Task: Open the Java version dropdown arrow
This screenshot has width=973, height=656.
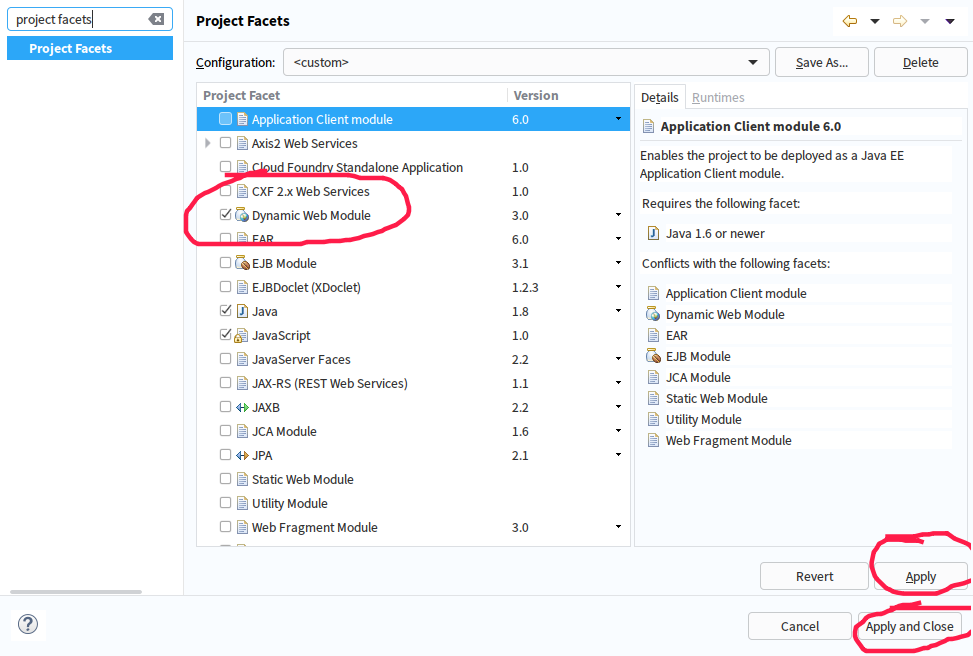Action: 618,310
